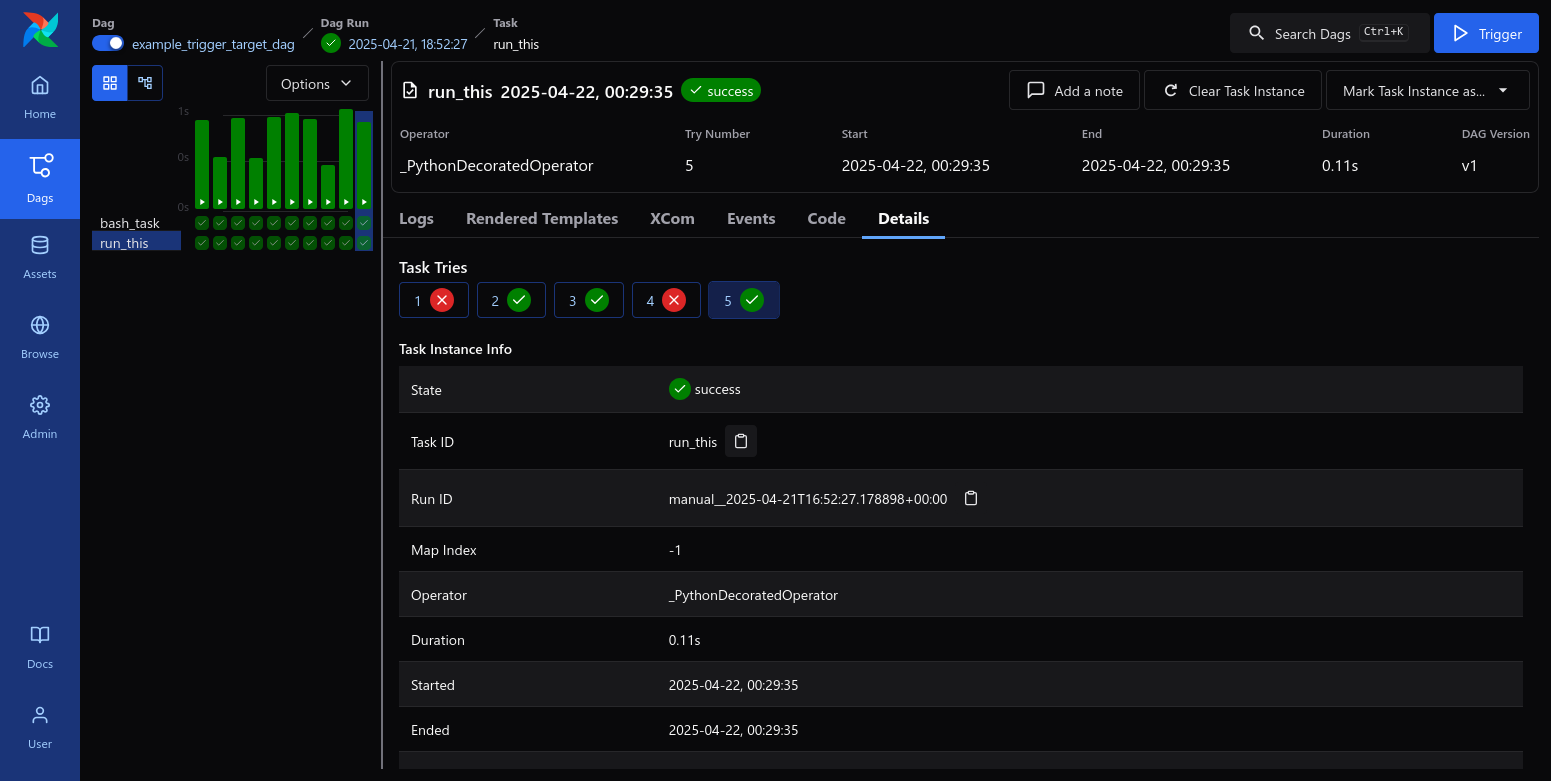Open Mark Task Instance as dropdown
The image size is (1551, 781).
(x=1427, y=90)
